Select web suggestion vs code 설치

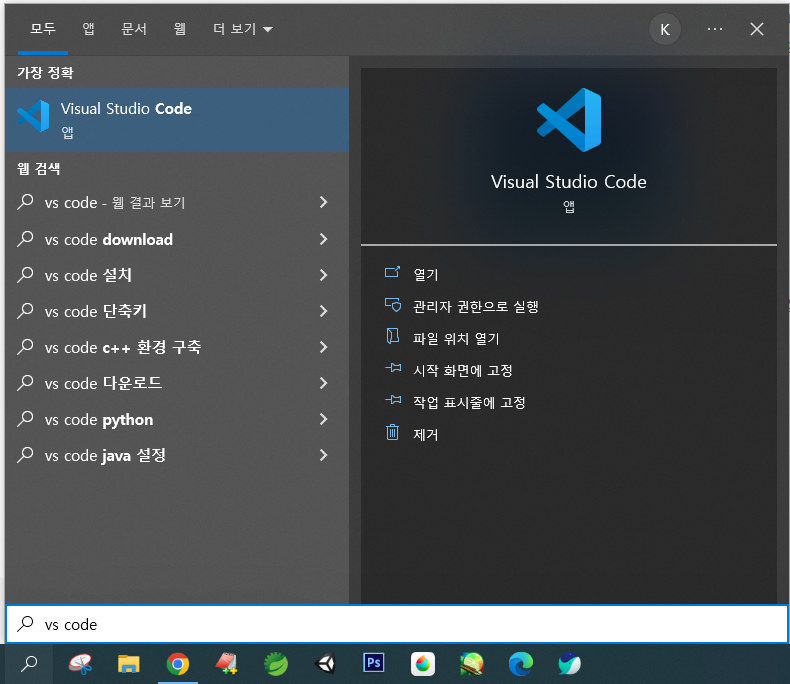pos(177,275)
